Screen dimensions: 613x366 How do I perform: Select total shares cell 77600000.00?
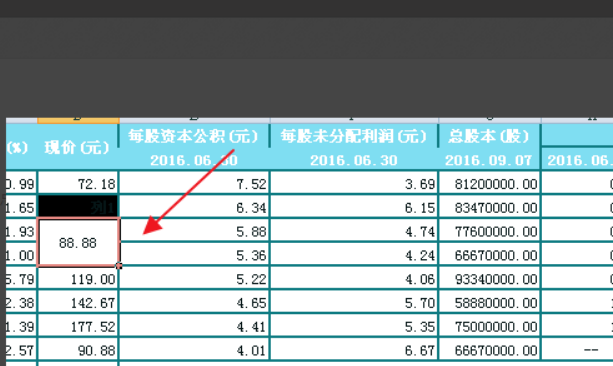click(489, 231)
